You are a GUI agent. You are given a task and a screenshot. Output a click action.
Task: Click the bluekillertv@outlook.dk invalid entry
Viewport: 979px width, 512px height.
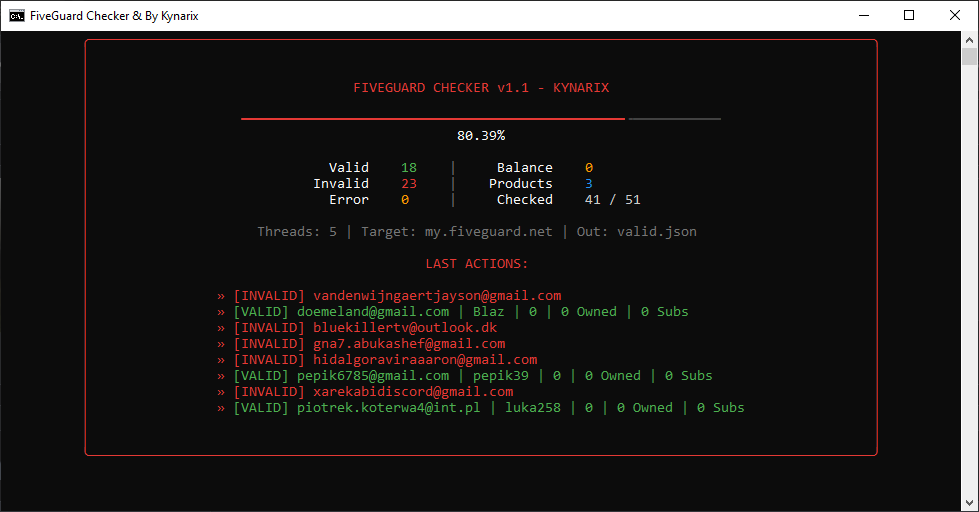pos(357,327)
